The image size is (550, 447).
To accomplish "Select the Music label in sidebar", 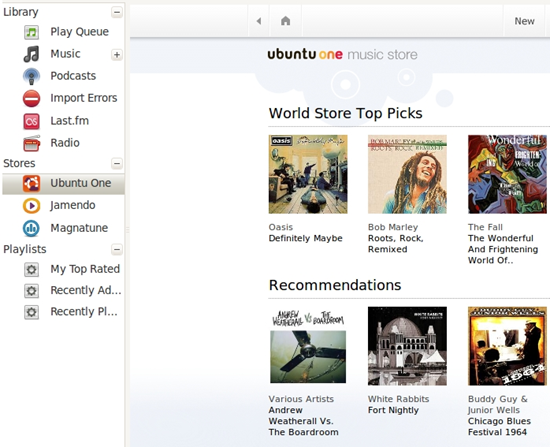I will pos(65,54).
